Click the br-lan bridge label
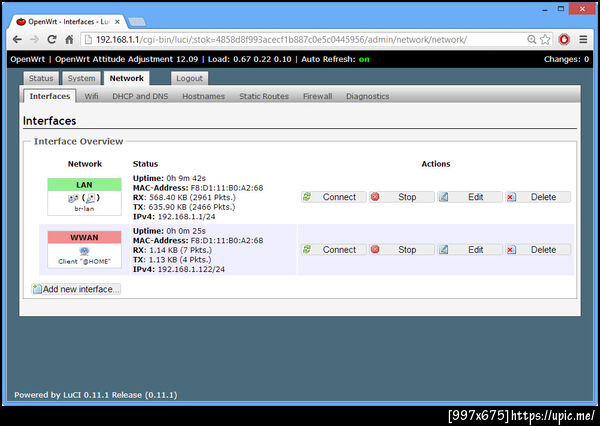600x426 pixels. (x=84, y=209)
